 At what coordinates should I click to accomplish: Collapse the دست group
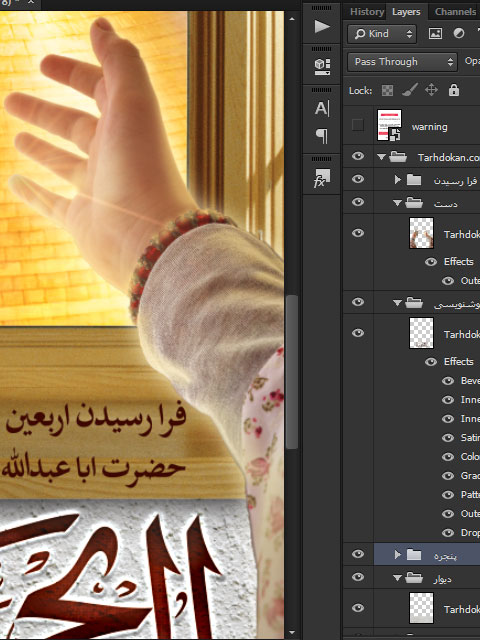[x=397, y=203]
